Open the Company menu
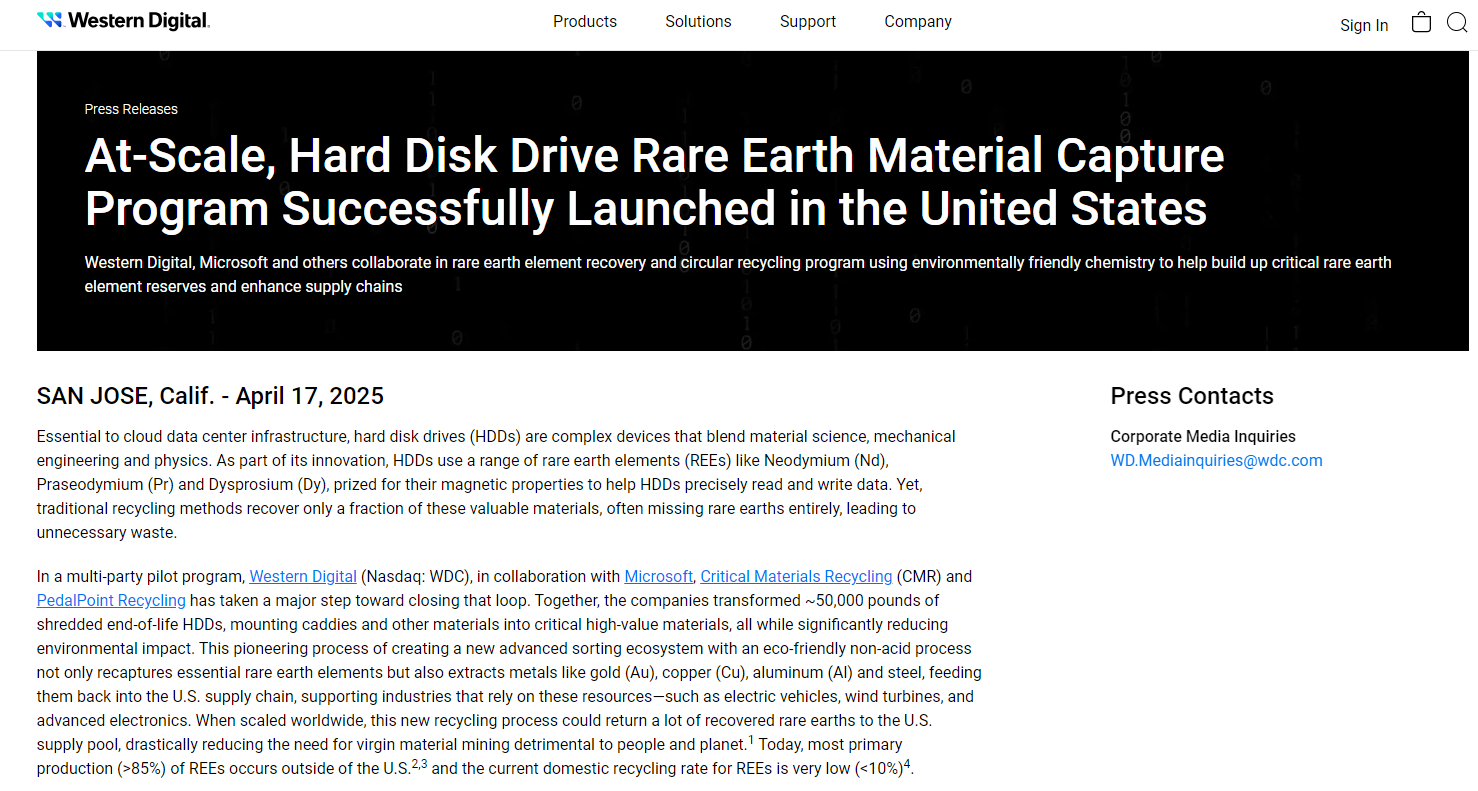1478x791 pixels. click(918, 22)
